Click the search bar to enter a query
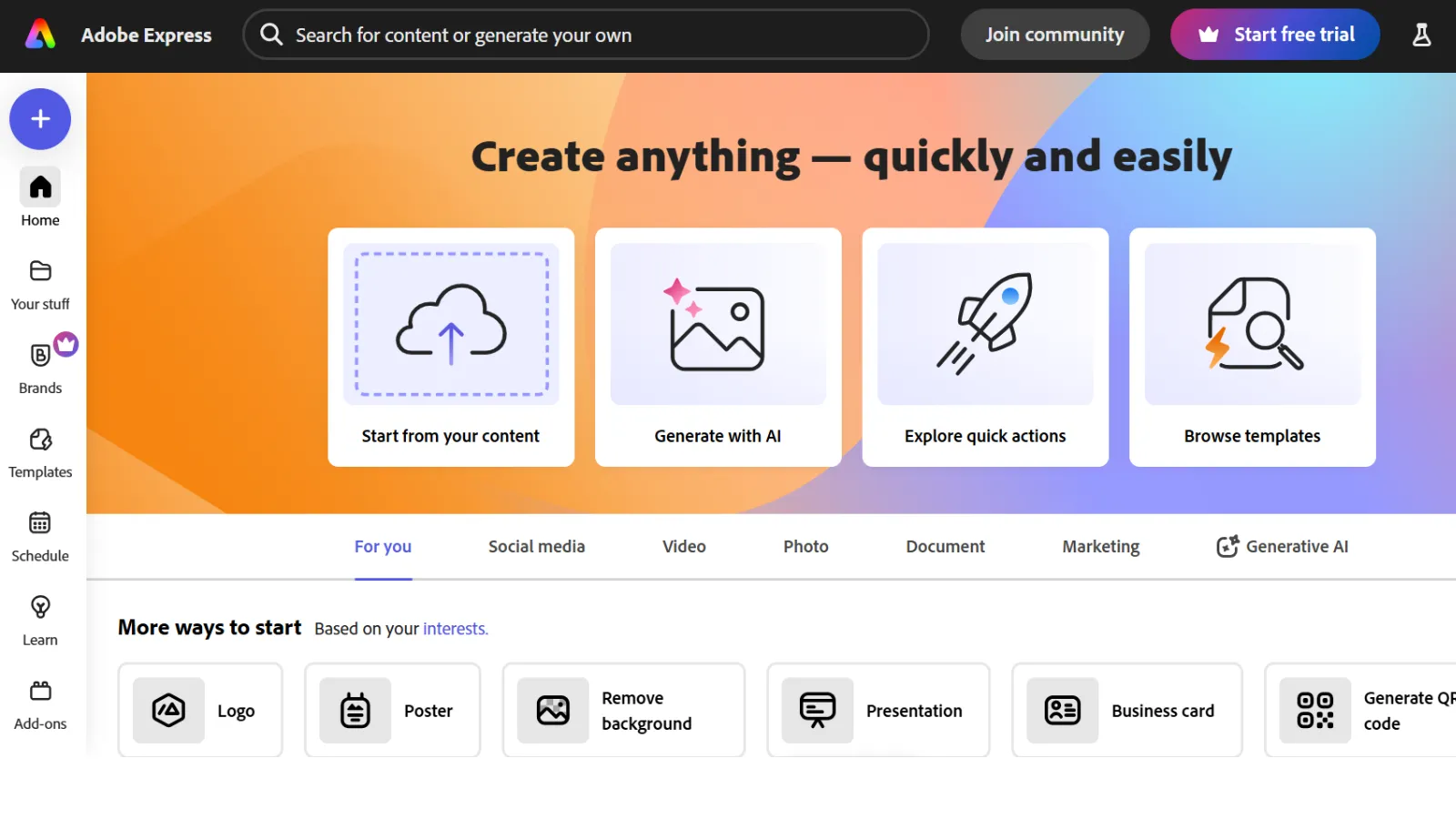 [x=585, y=35]
